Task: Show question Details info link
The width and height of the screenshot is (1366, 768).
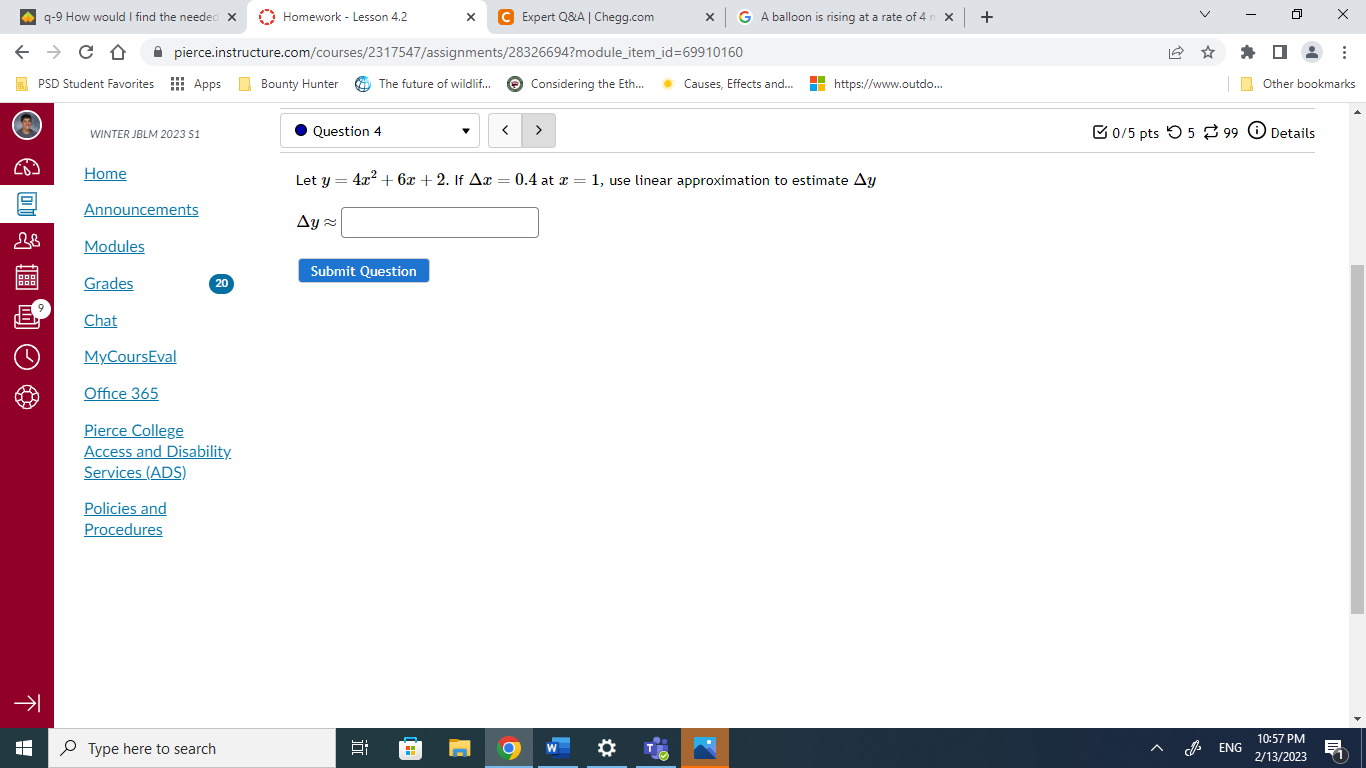Action: point(1282,132)
